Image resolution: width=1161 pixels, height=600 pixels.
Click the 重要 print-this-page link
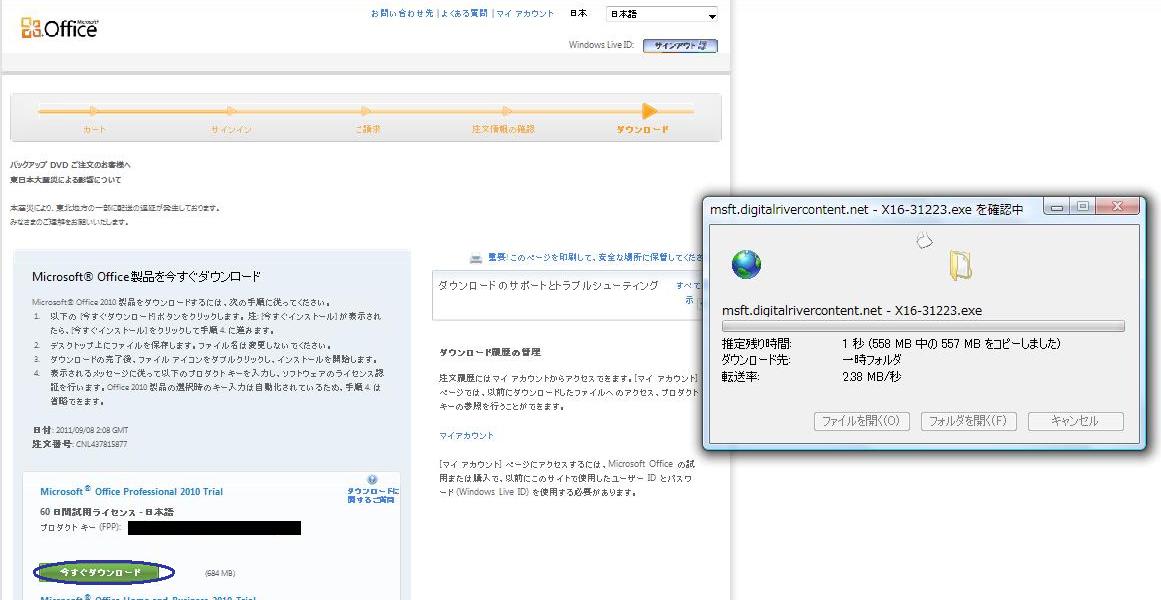pyautogui.click(x=595, y=258)
